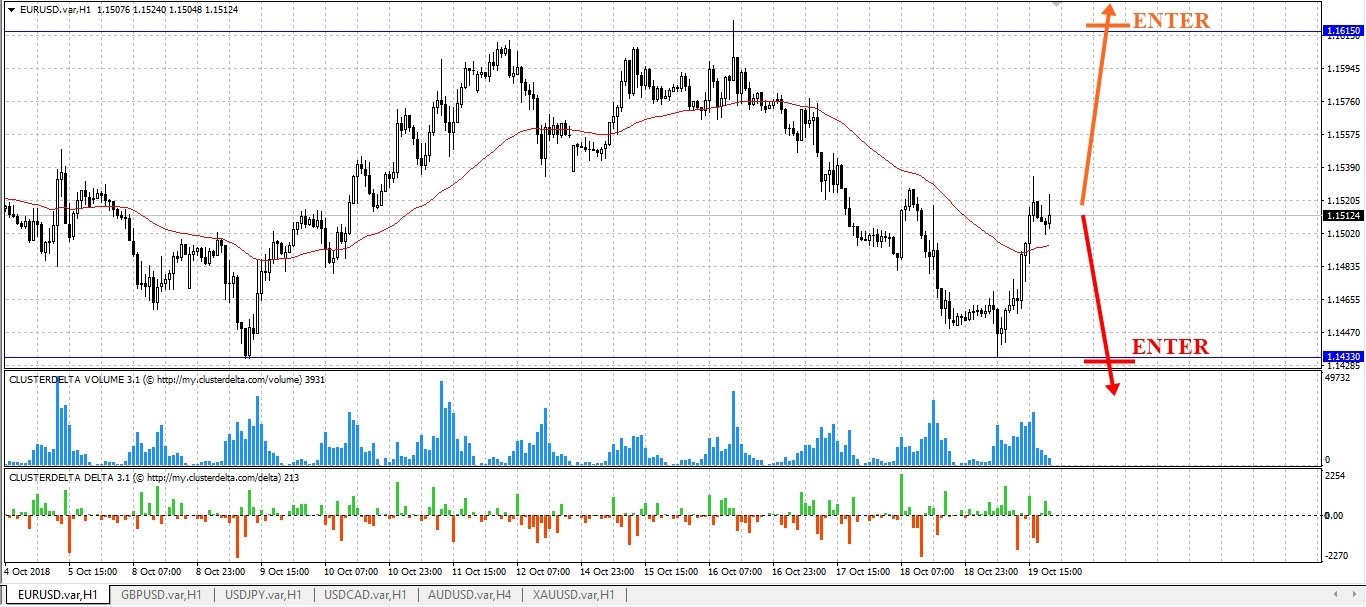Screen dimensions: 1366x607
Task: Select the active EURUSD.var,H1 tab
Action: [x=59, y=594]
